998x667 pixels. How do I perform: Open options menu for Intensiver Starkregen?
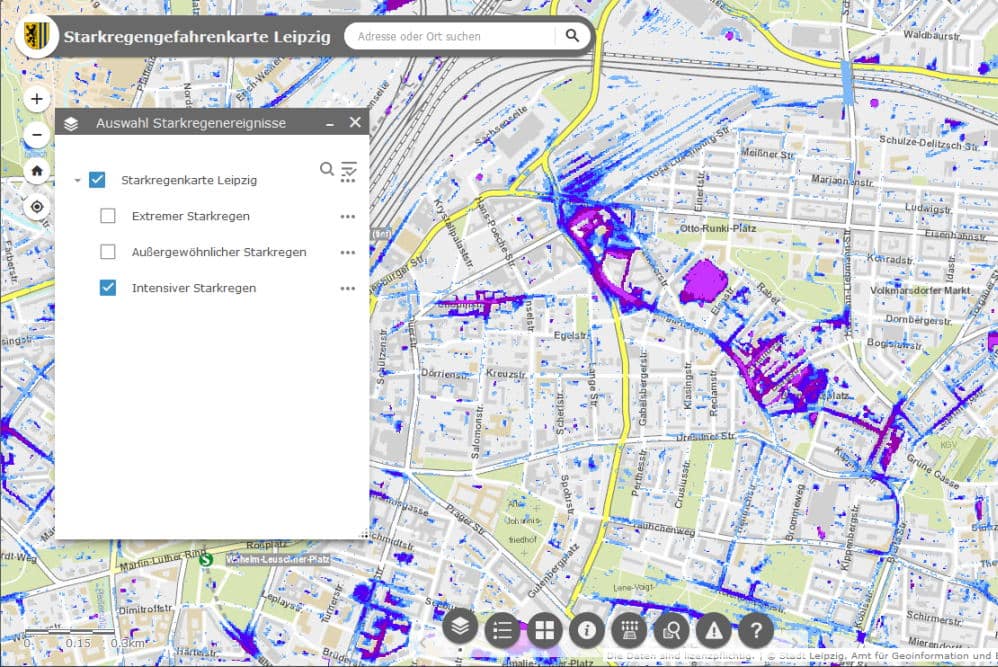tap(347, 288)
